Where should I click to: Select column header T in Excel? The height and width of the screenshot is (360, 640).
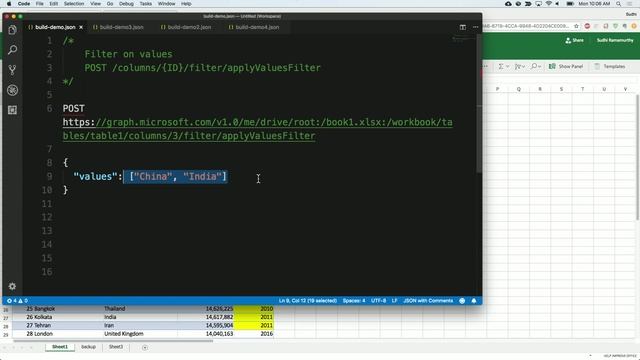pyautogui.click(x=582, y=89)
